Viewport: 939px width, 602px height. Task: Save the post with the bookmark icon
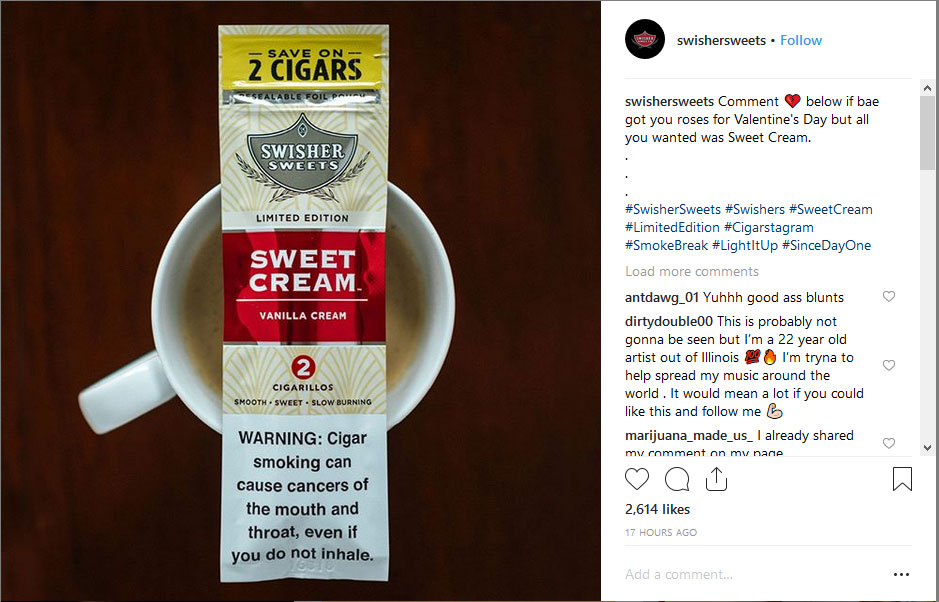click(x=902, y=479)
